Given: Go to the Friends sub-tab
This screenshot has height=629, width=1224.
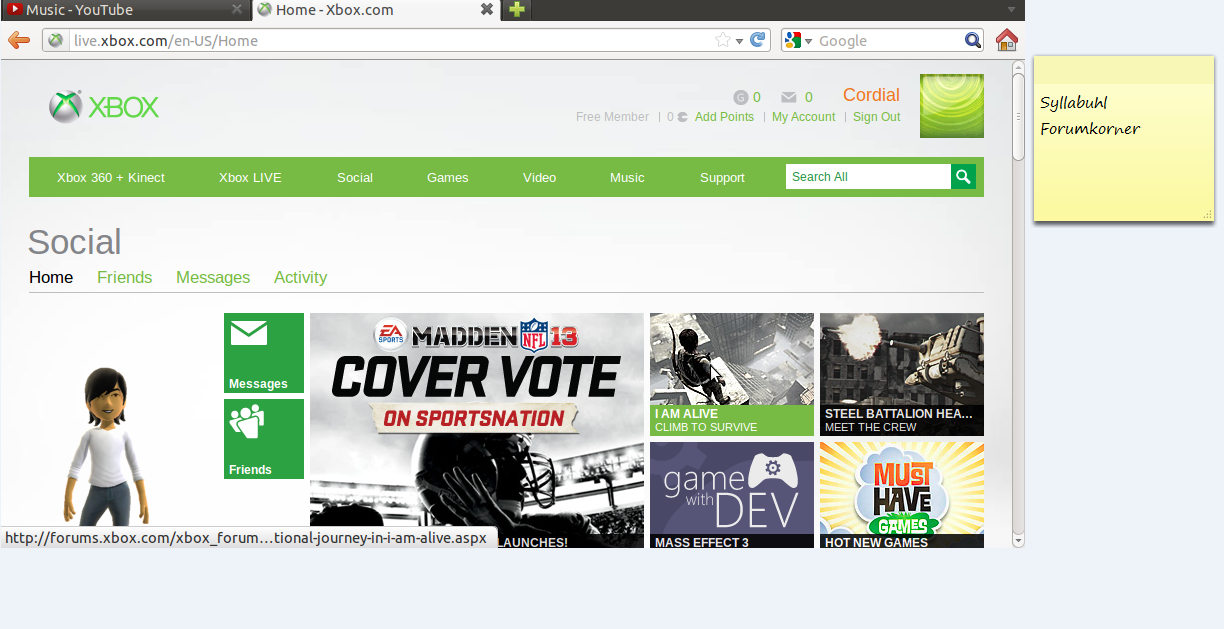Looking at the screenshot, I should (125, 277).
